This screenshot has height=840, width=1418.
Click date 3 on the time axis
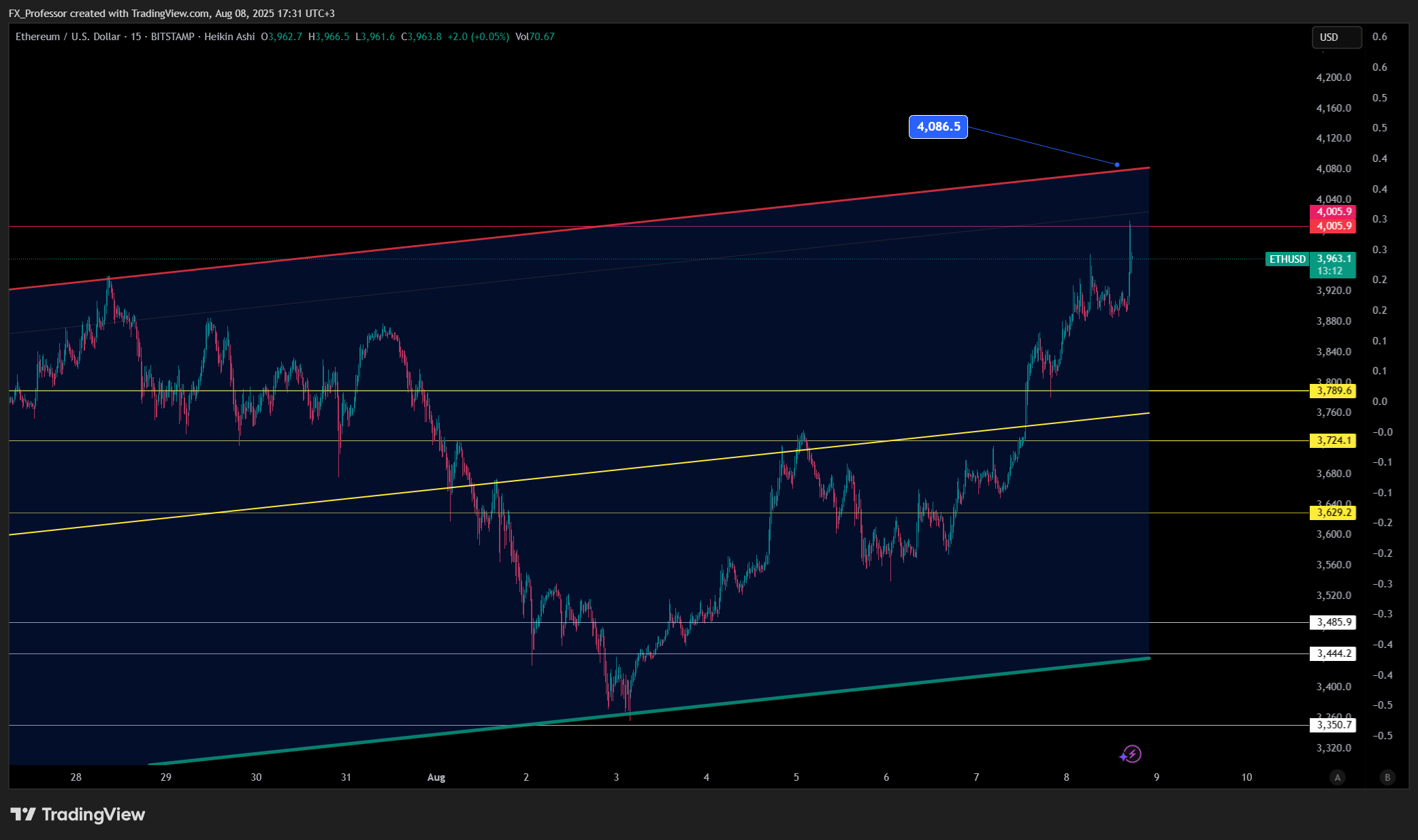pyautogui.click(x=616, y=777)
